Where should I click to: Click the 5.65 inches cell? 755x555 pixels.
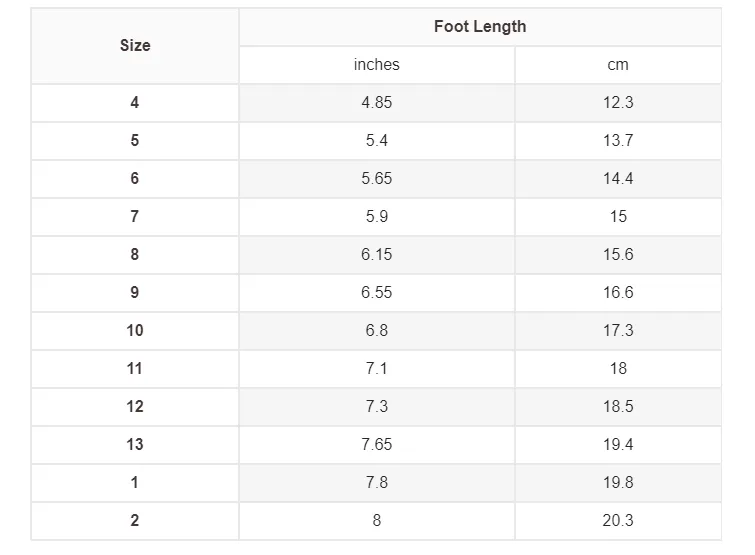(377, 179)
